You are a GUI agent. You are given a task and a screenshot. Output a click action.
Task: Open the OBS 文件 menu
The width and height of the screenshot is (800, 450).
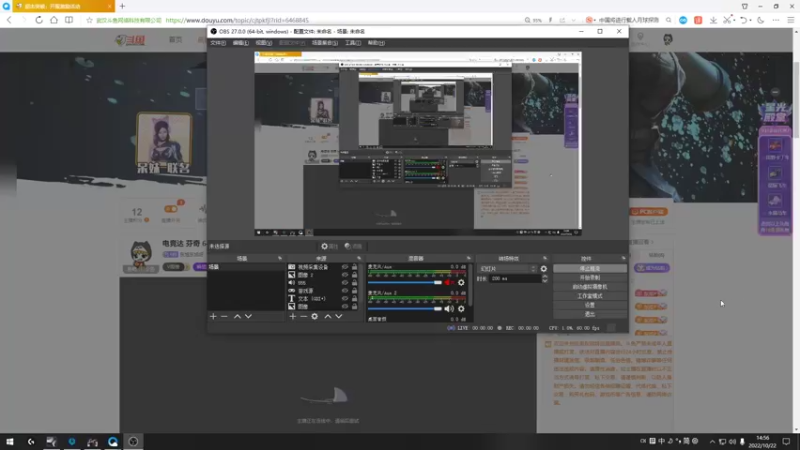pos(218,43)
